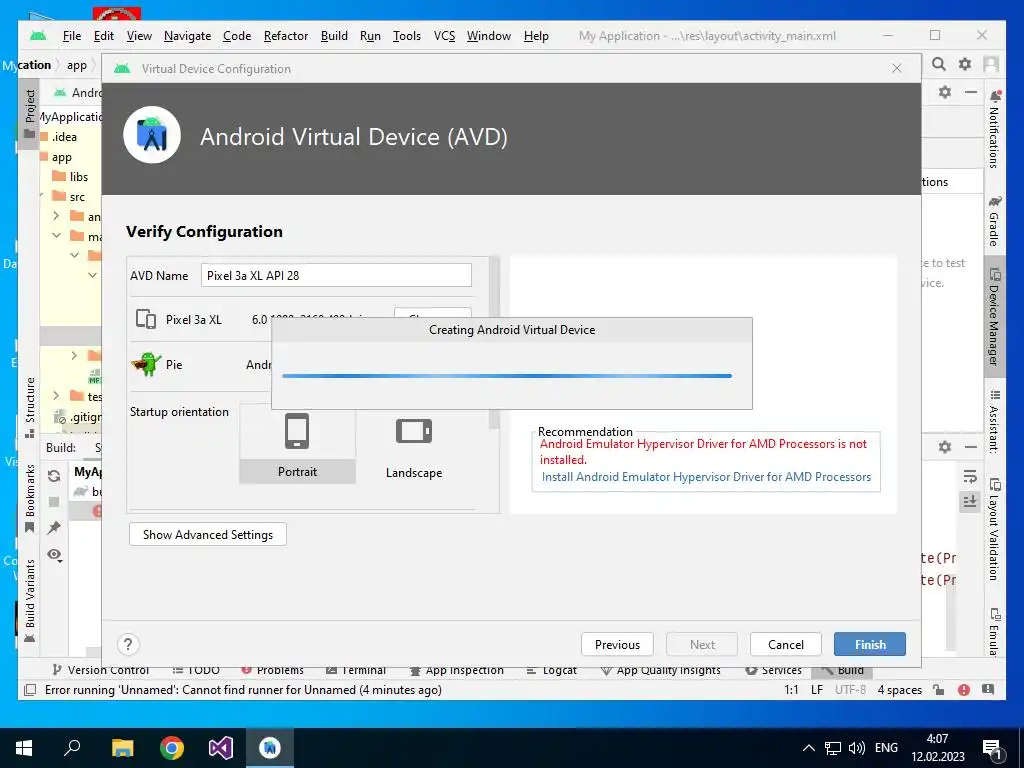Install Android Emulator Hypervisor Driver link
Viewport: 1024px width, 768px height.
706,477
